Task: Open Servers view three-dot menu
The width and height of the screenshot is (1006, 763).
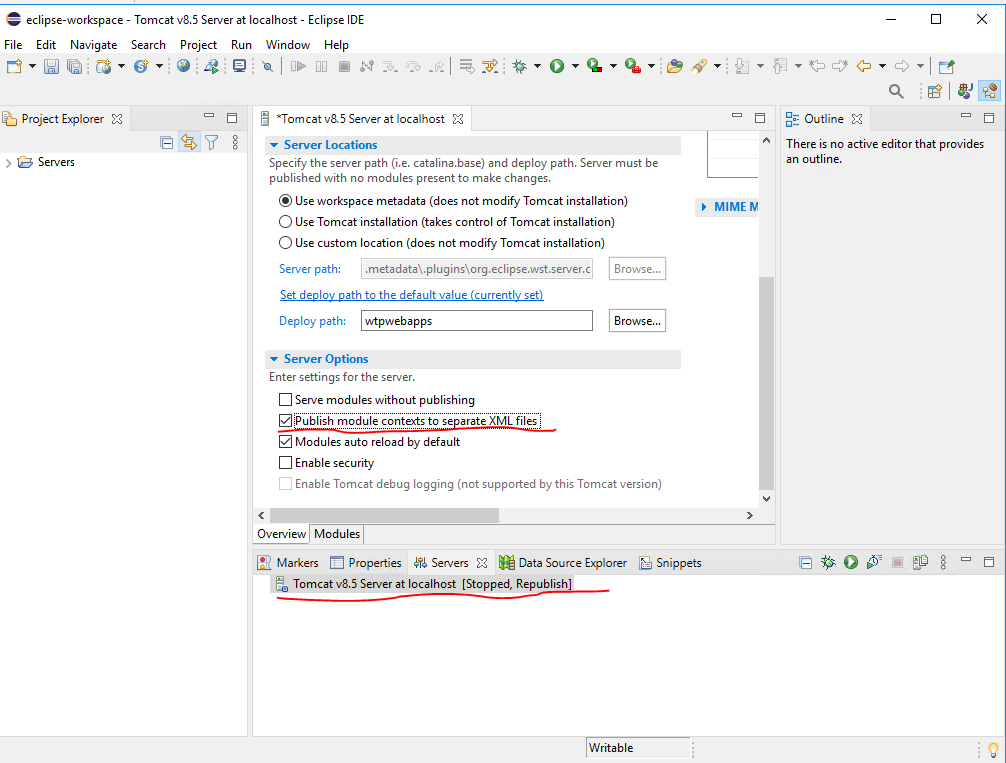Action: pos(943,563)
